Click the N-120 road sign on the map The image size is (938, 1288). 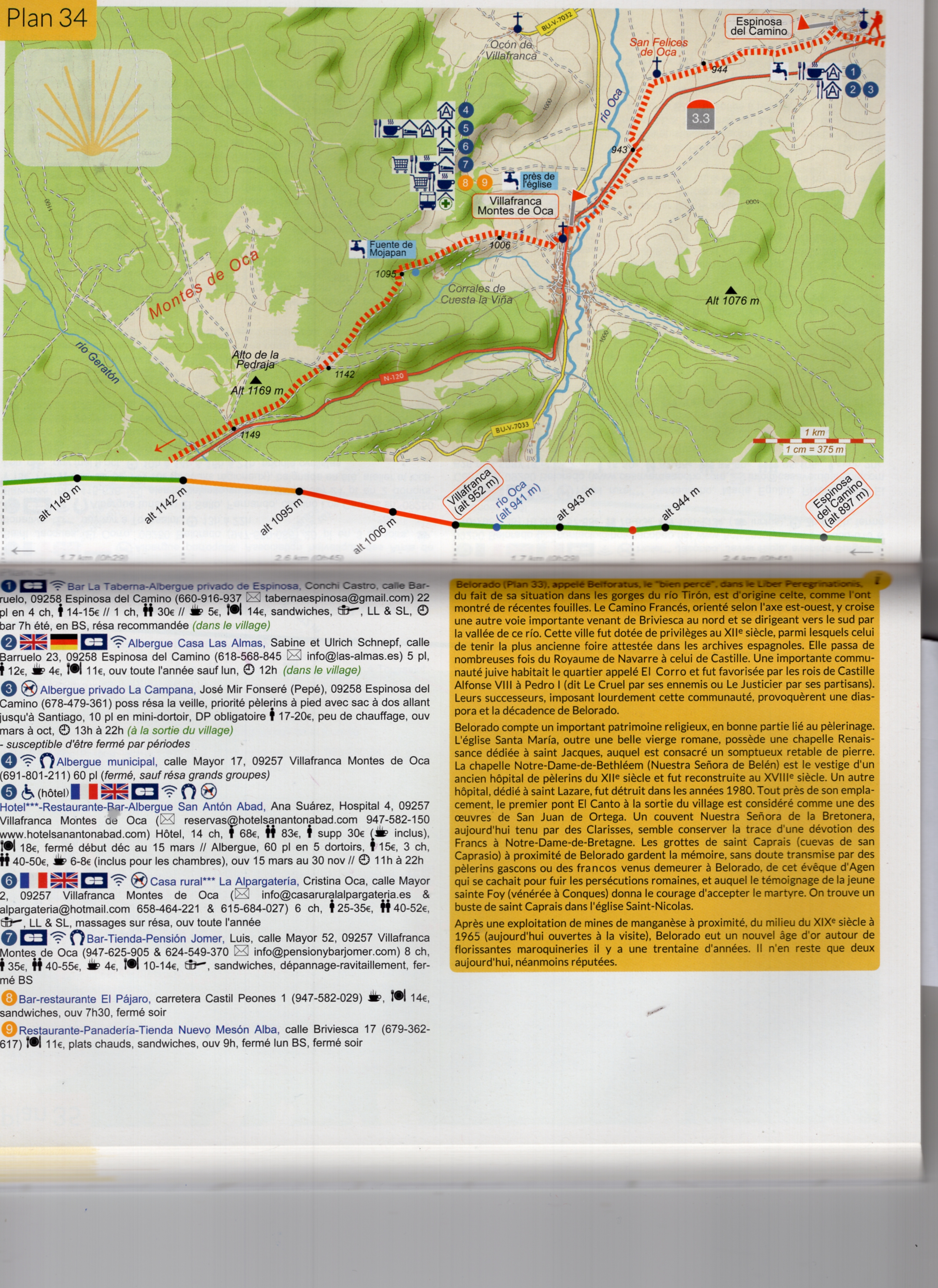pyautogui.click(x=393, y=377)
